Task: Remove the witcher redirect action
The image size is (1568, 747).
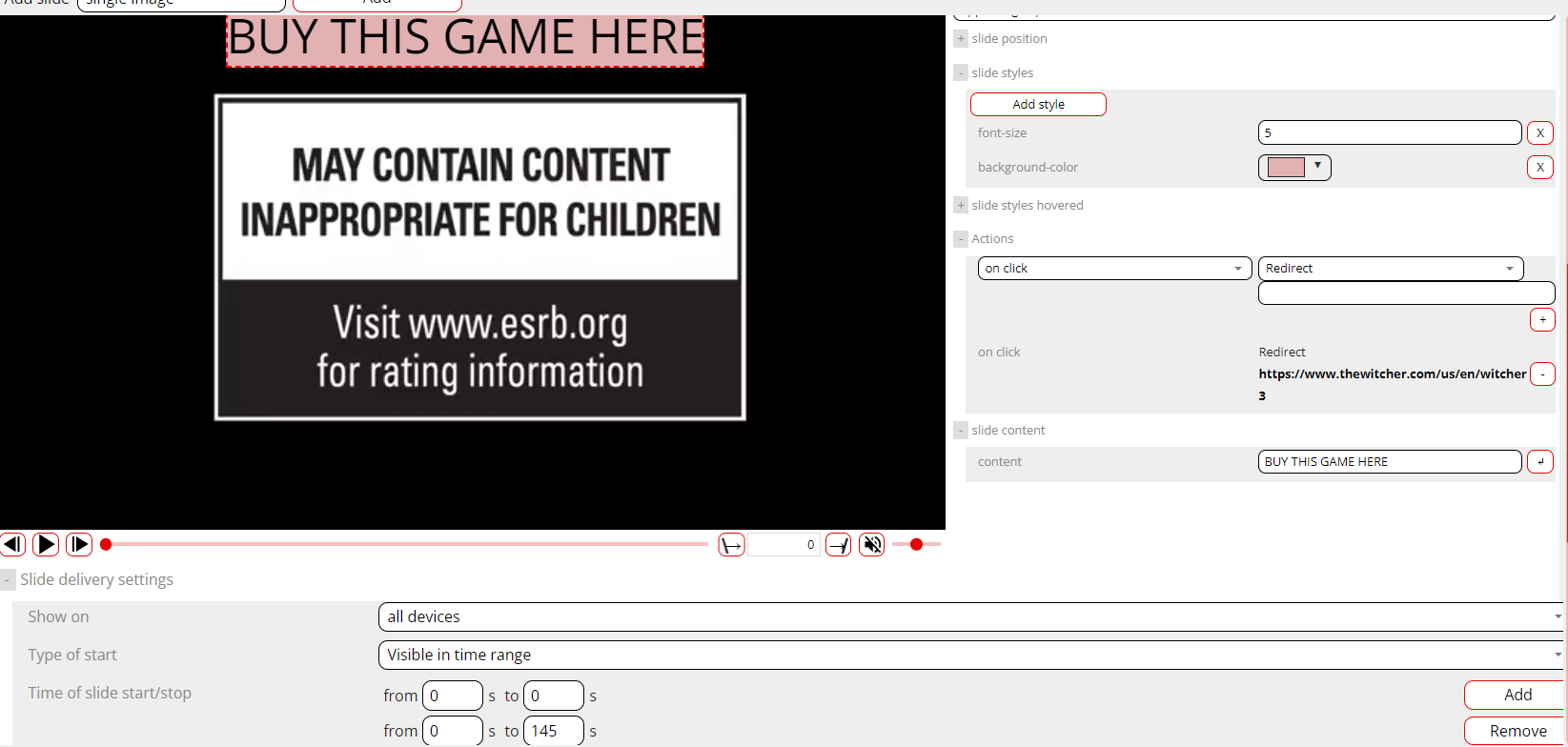Action: (x=1541, y=374)
